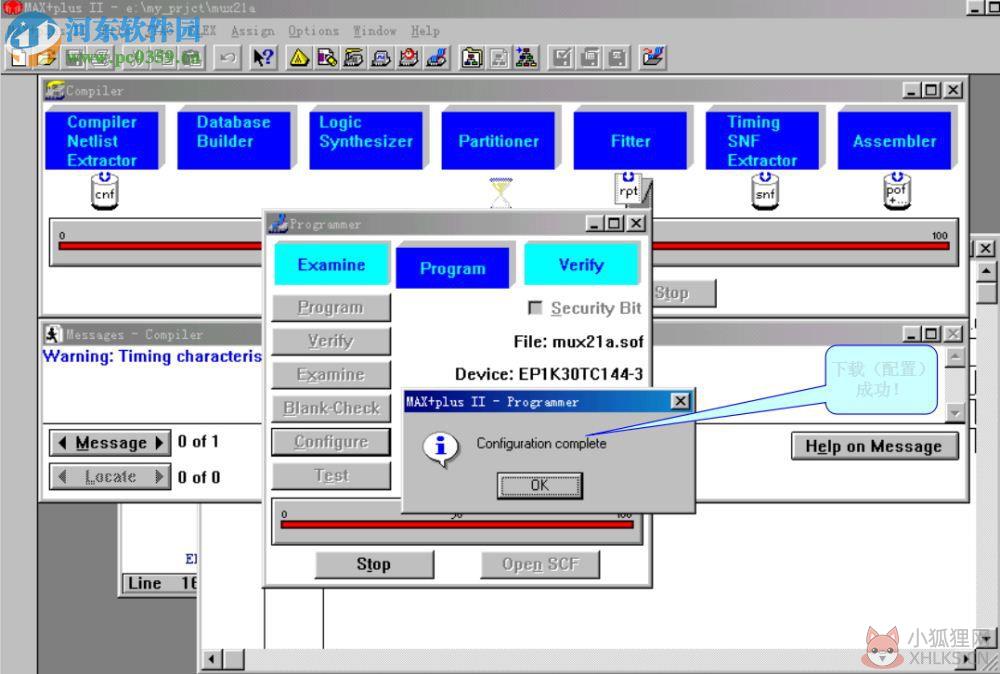Open the Timing Analyzer clock icon
This screenshot has height=674, width=1000.
[x=409, y=58]
